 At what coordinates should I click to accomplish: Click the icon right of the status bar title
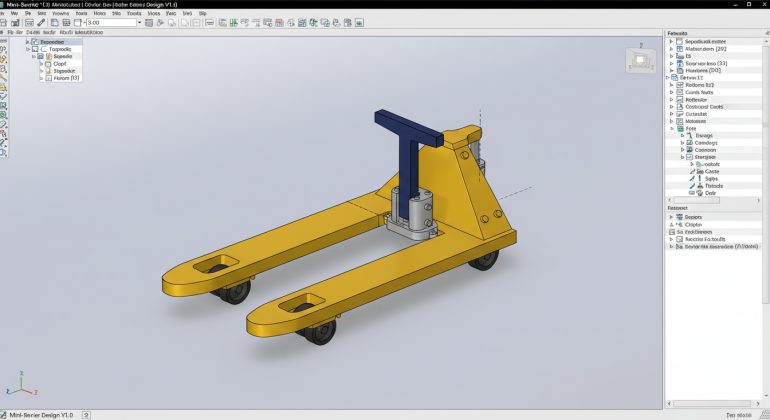click(x=86, y=414)
